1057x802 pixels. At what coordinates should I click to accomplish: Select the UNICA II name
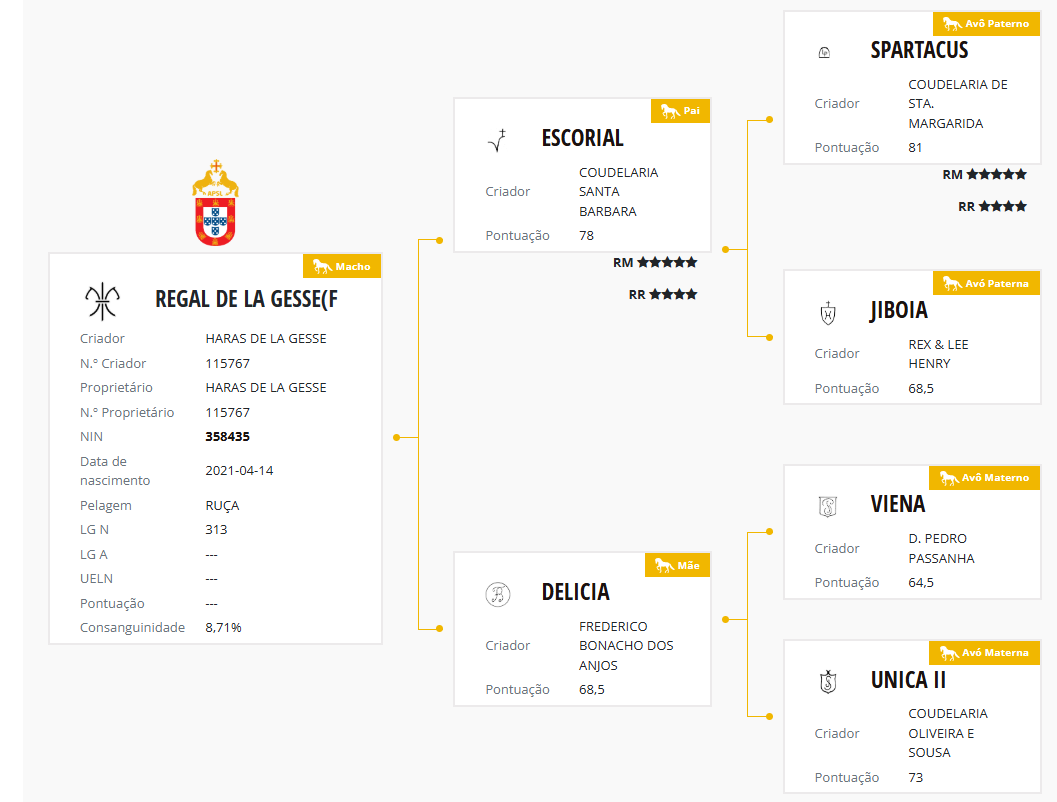pyautogui.click(x=908, y=680)
